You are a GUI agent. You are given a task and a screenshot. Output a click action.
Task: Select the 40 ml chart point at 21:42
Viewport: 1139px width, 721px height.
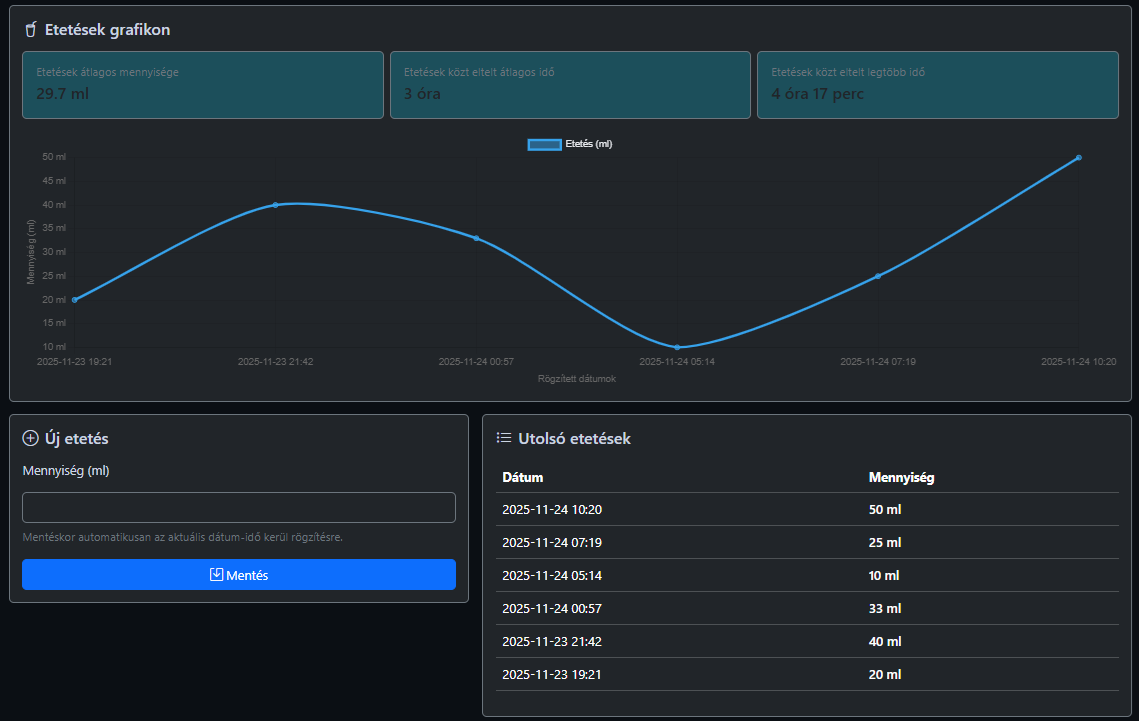[x=275, y=205]
